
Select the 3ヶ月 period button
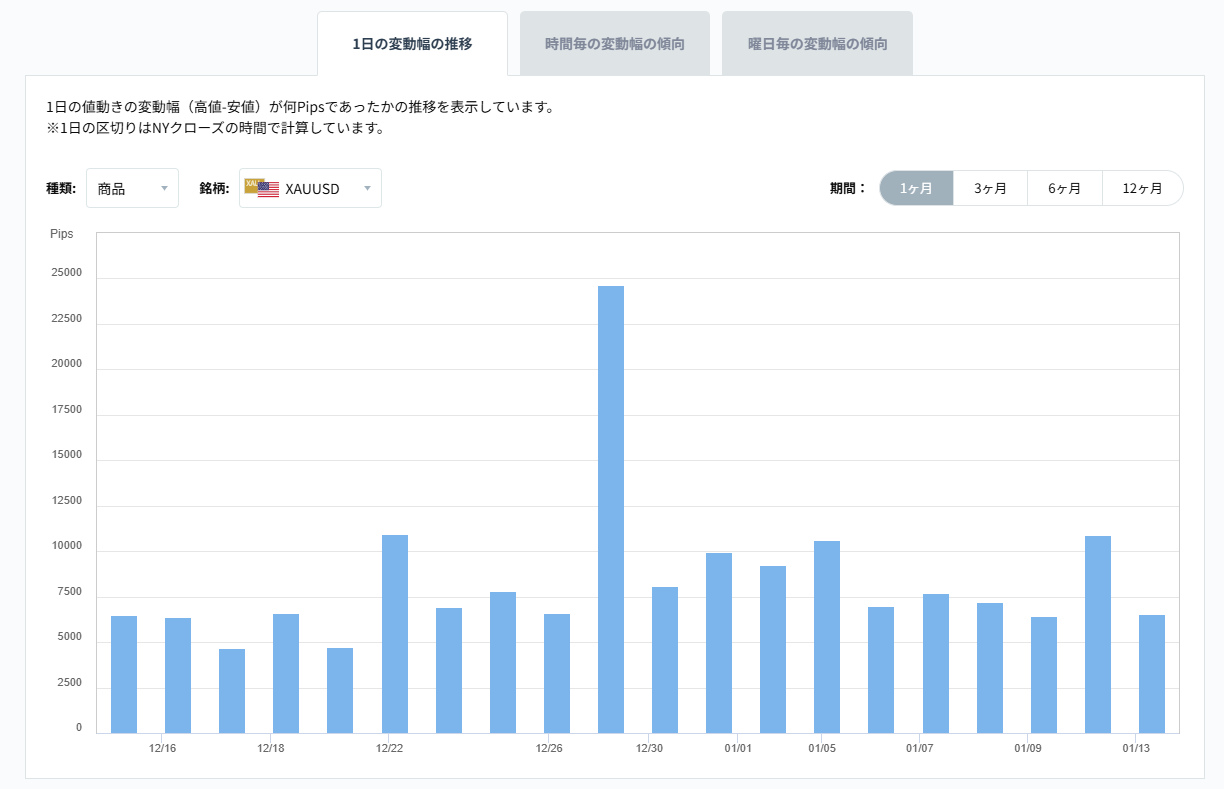[990, 188]
